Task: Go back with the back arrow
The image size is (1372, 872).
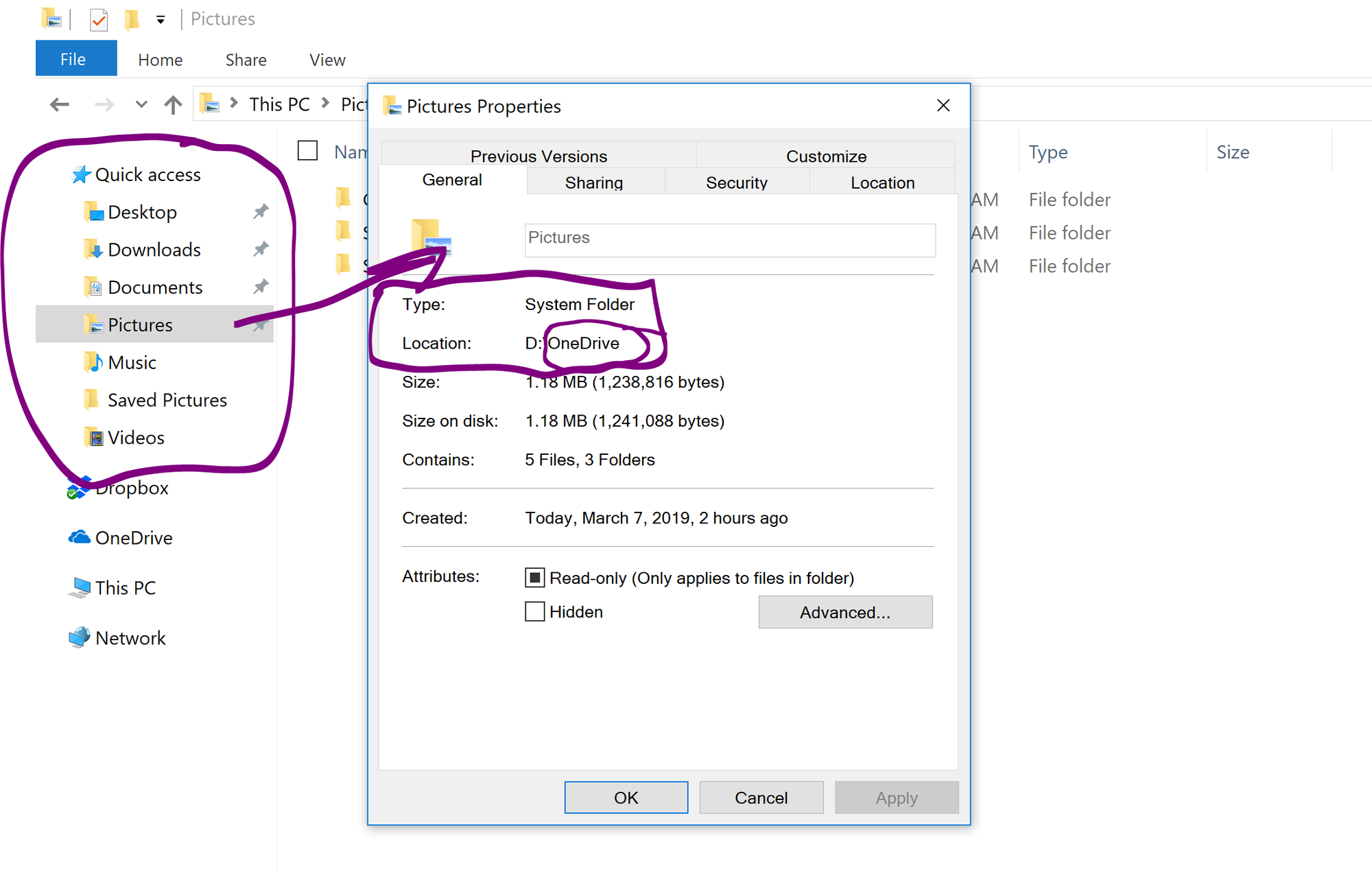Action: [60, 104]
